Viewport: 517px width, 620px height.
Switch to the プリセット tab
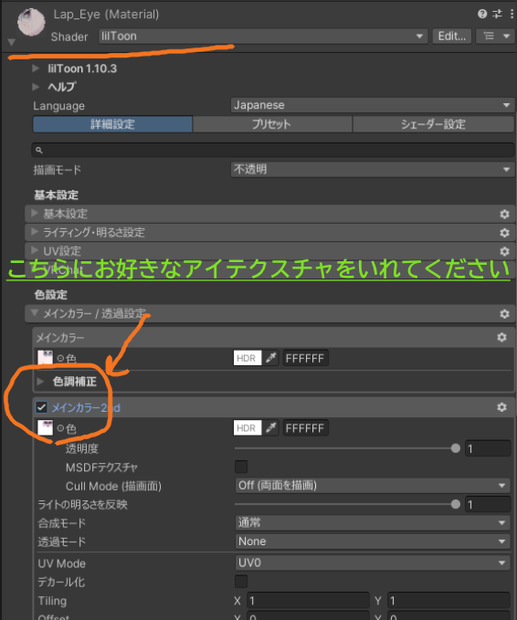tap(272, 124)
